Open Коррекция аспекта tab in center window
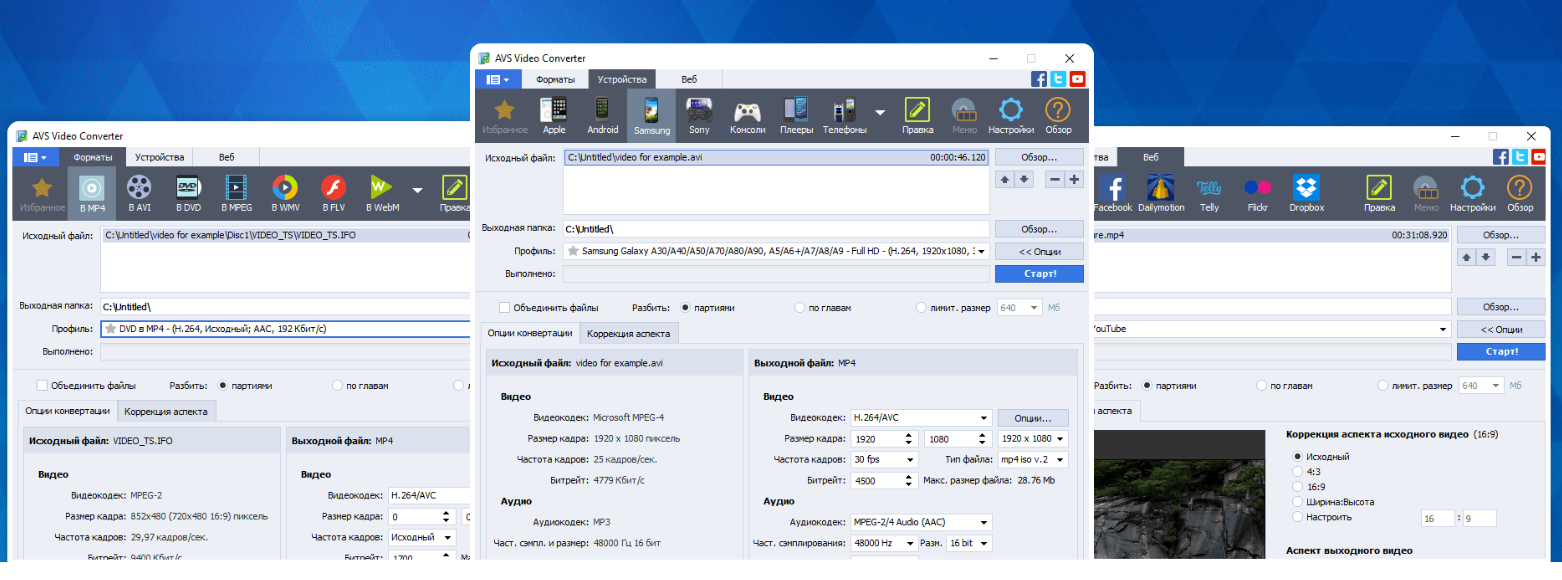This screenshot has width=1562, height=580. [630, 333]
